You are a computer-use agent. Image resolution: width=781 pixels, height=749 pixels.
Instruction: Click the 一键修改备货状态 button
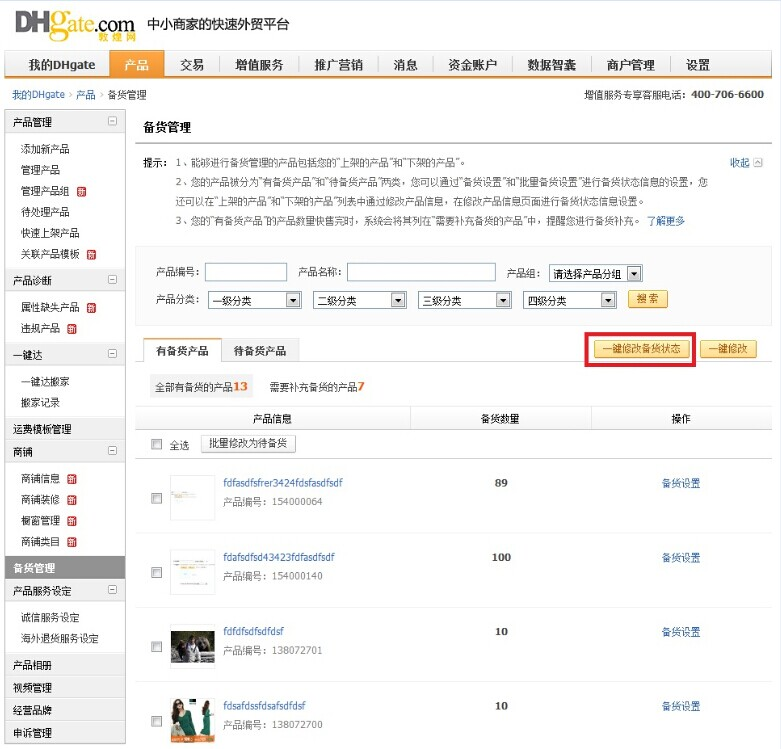[x=642, y=349]
